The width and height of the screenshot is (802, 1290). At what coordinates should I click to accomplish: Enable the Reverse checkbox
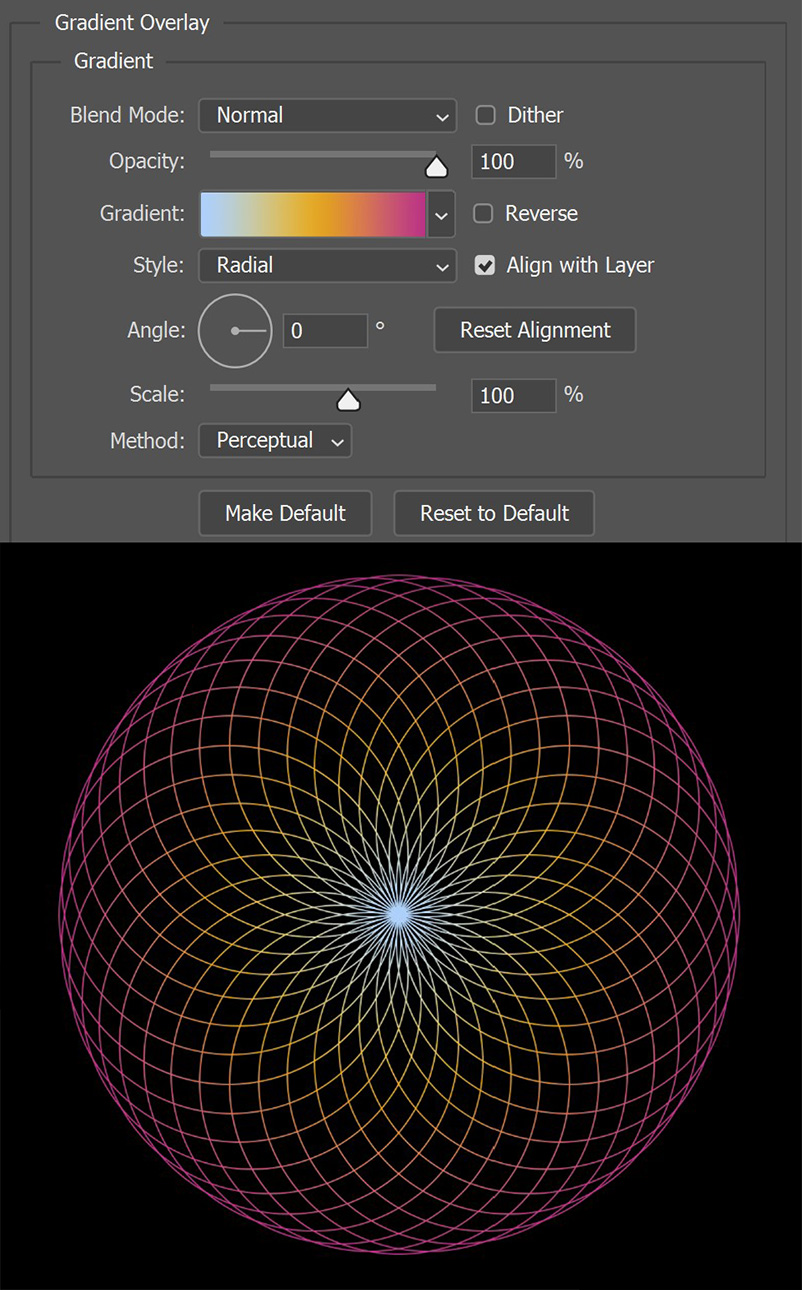tap(485, 213)
